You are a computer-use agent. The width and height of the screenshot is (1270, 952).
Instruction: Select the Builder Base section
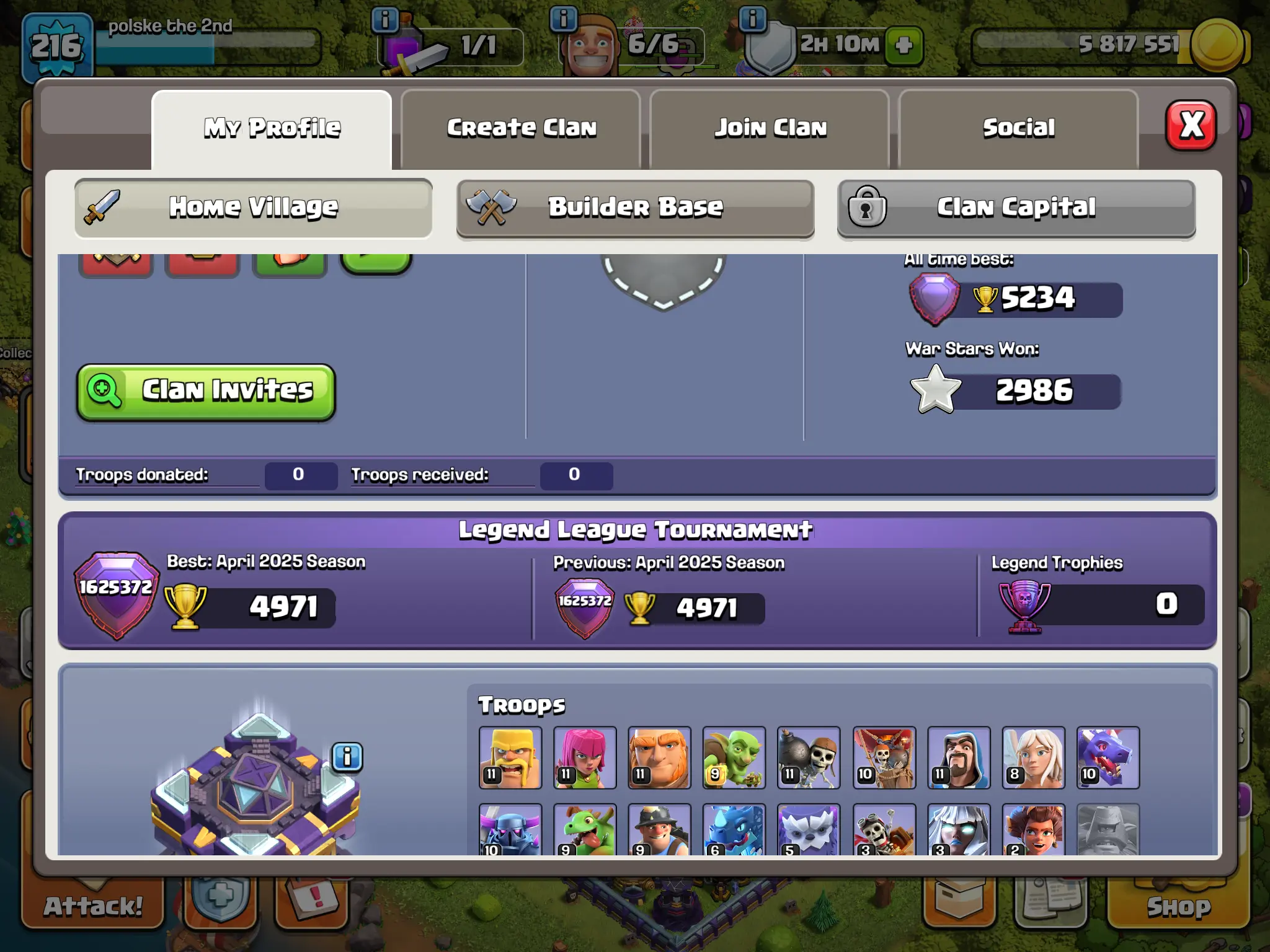[635, 208]
